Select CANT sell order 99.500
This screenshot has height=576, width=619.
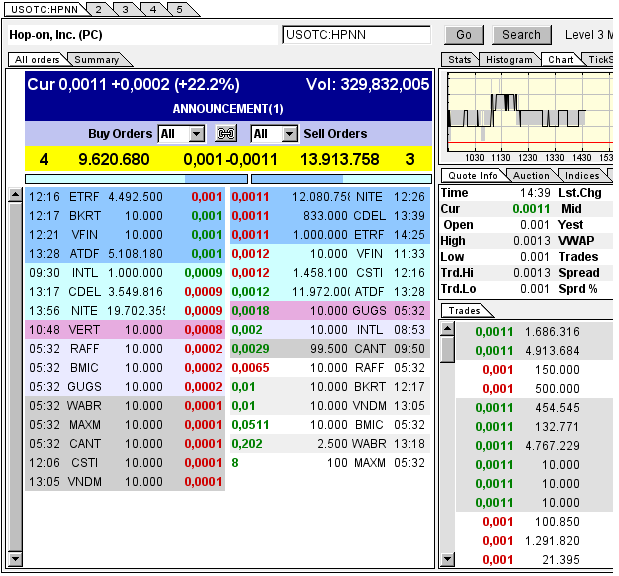coord(330,349)
